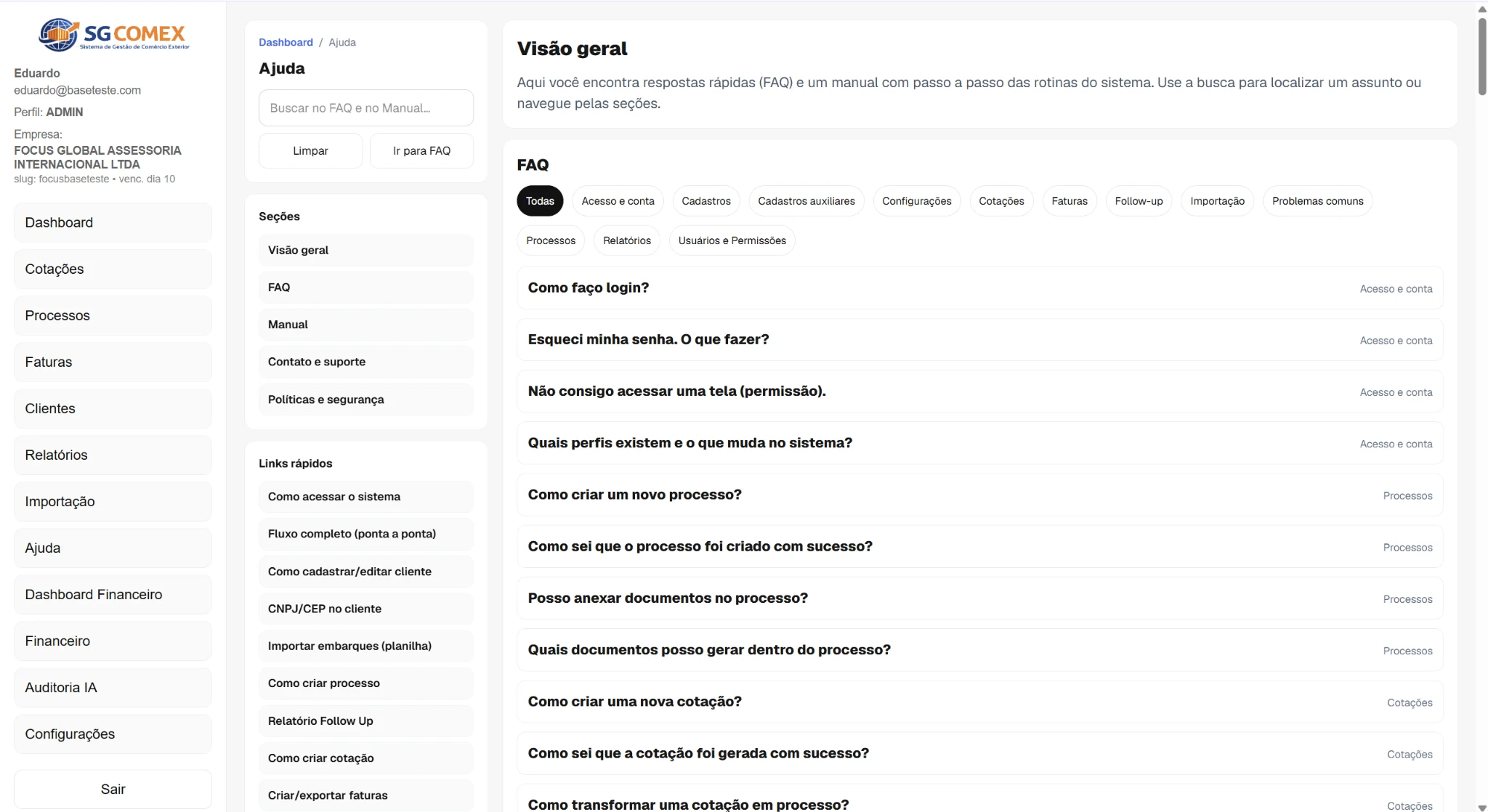Focus the Buscar no FAQ search field
The width and height of the screenshot is (1488, 812).
[x=365, y=108]
